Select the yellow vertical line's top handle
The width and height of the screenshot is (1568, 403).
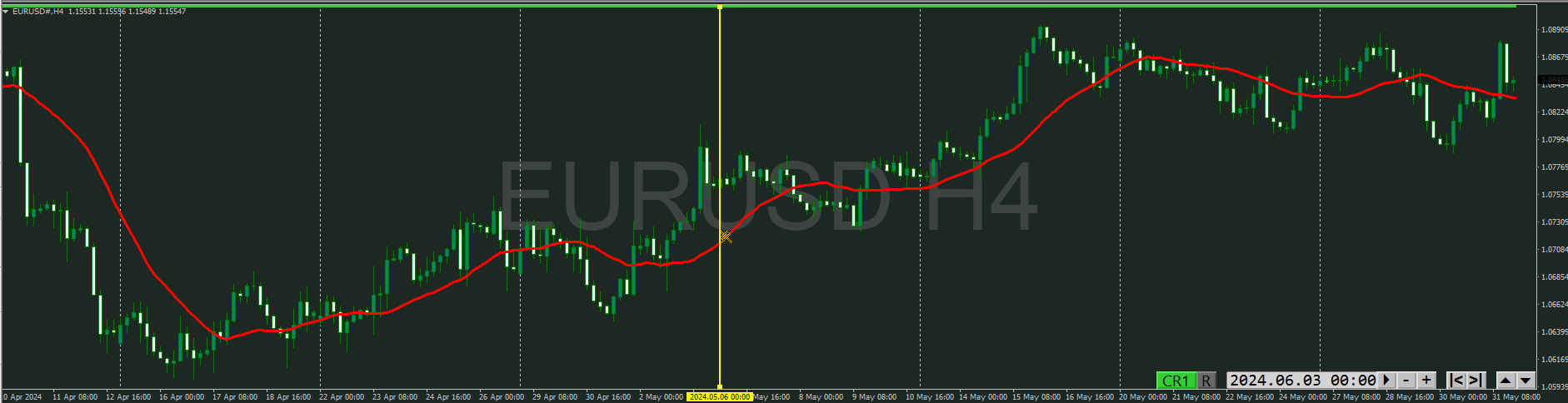(720, 7)
